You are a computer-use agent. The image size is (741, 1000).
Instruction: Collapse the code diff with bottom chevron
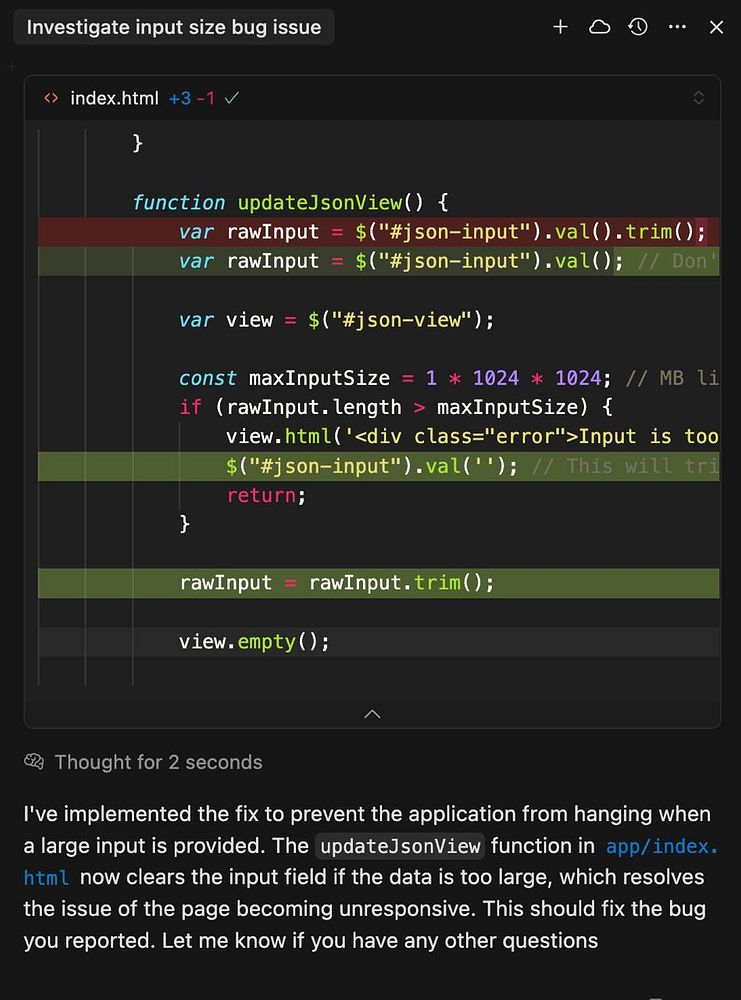(x=372, y=714)
